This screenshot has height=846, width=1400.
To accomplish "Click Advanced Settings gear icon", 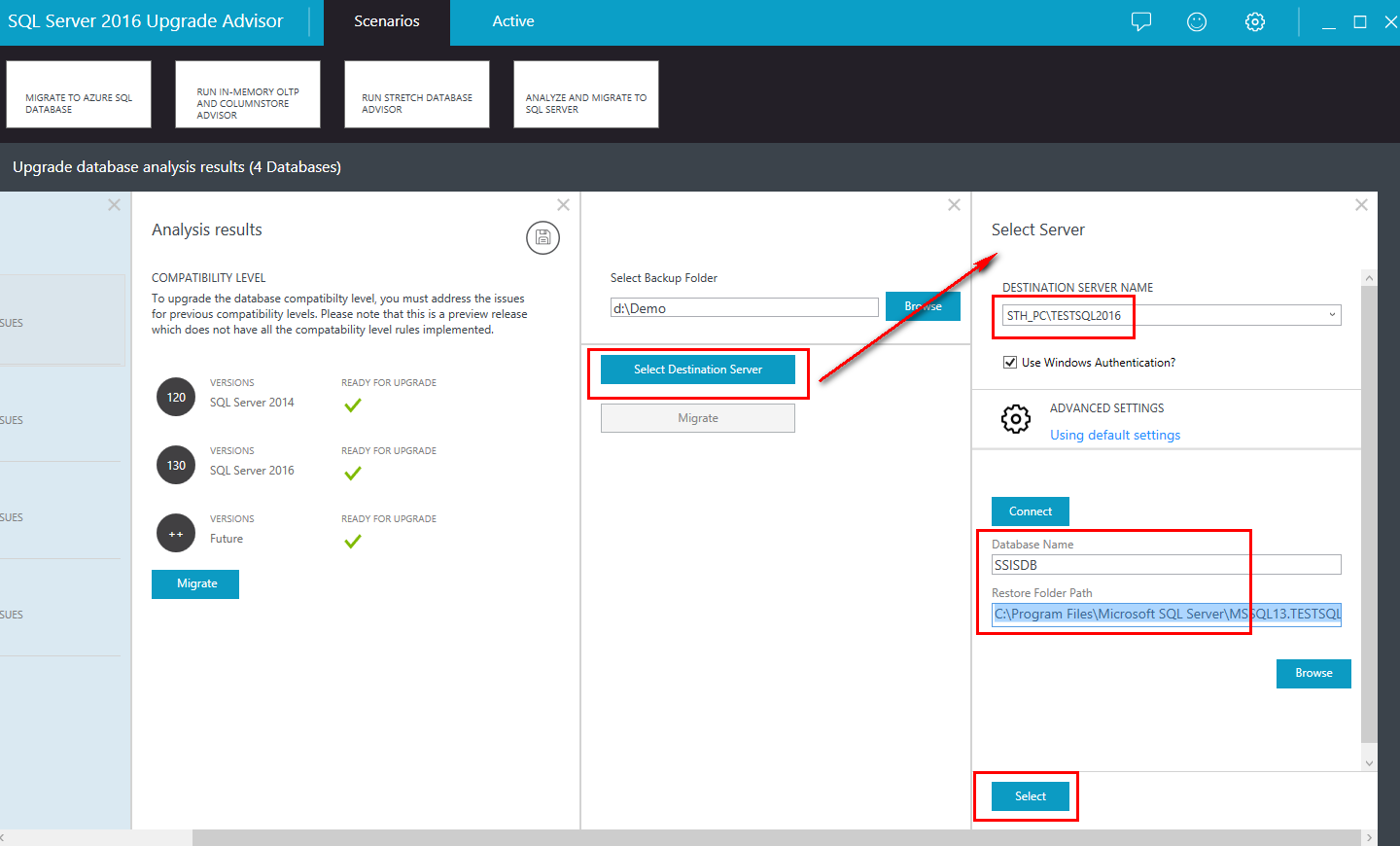I will click(x=1016, y=419).
